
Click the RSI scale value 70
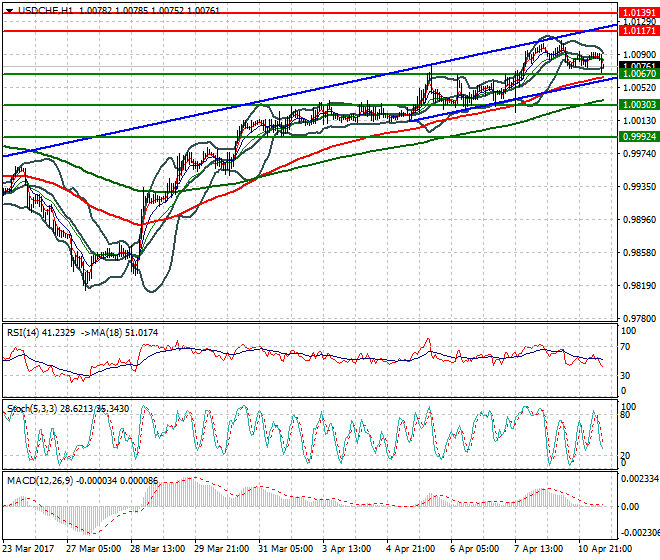pyautogui.click(x=625, y=347)
